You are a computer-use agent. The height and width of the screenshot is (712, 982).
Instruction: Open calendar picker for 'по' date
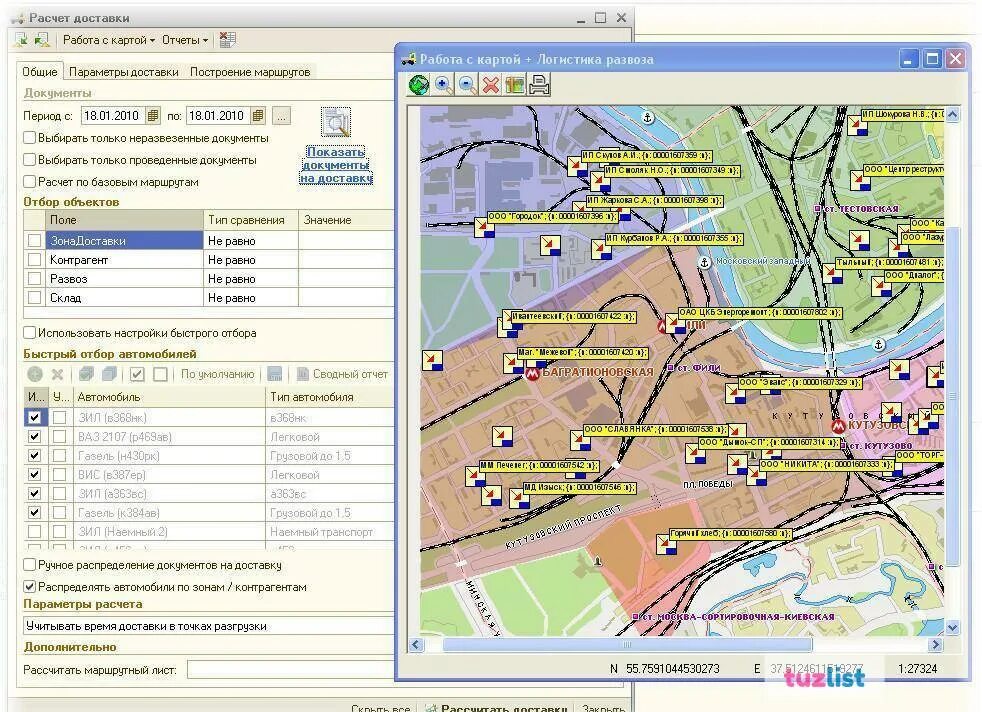point(258,116)
